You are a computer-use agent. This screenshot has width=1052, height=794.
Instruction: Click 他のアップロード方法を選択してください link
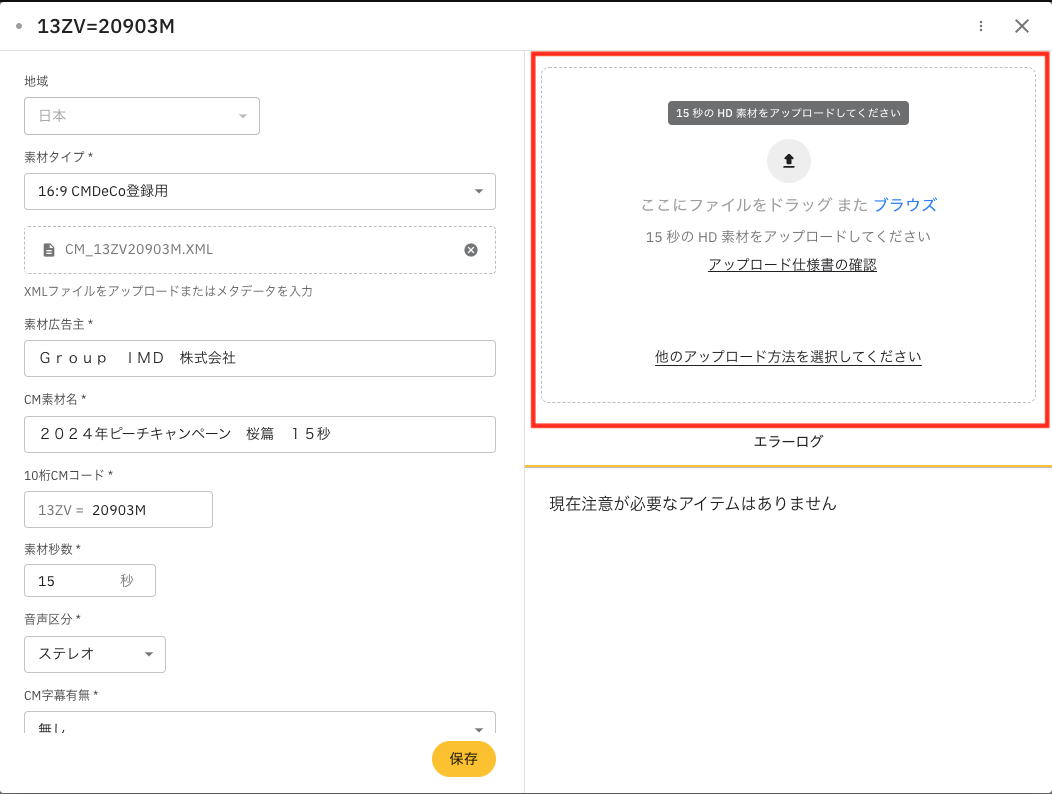[x=788, y=357]
